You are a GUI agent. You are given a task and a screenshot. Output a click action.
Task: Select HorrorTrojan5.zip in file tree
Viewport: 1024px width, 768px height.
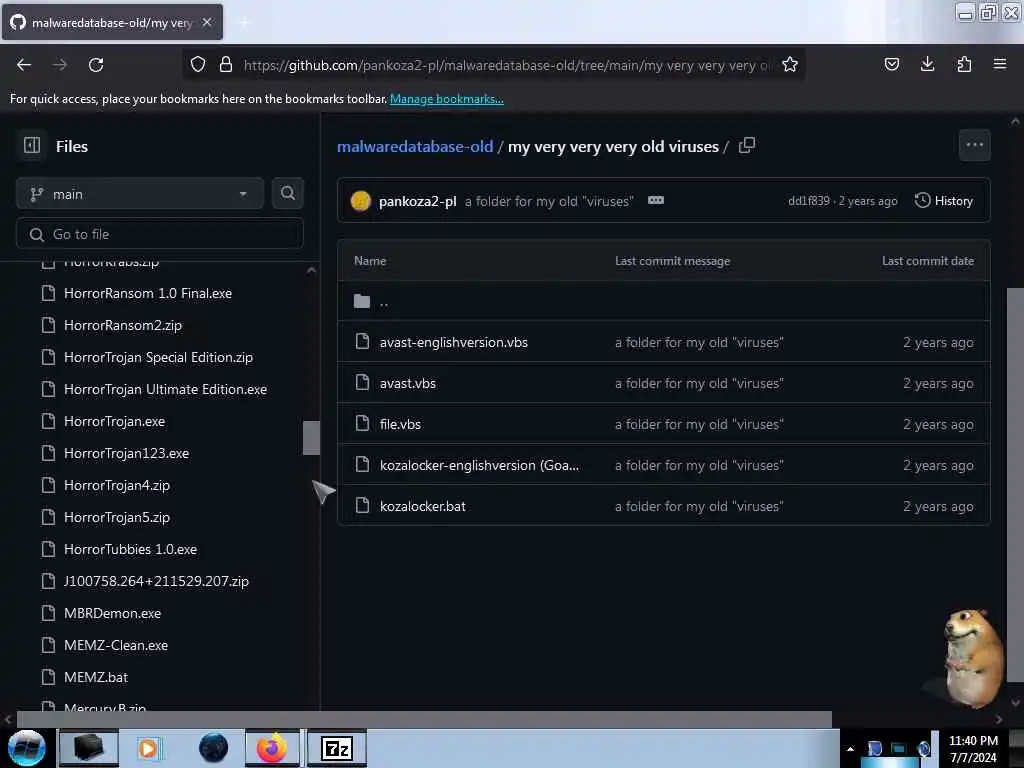[x=117, y=517]
